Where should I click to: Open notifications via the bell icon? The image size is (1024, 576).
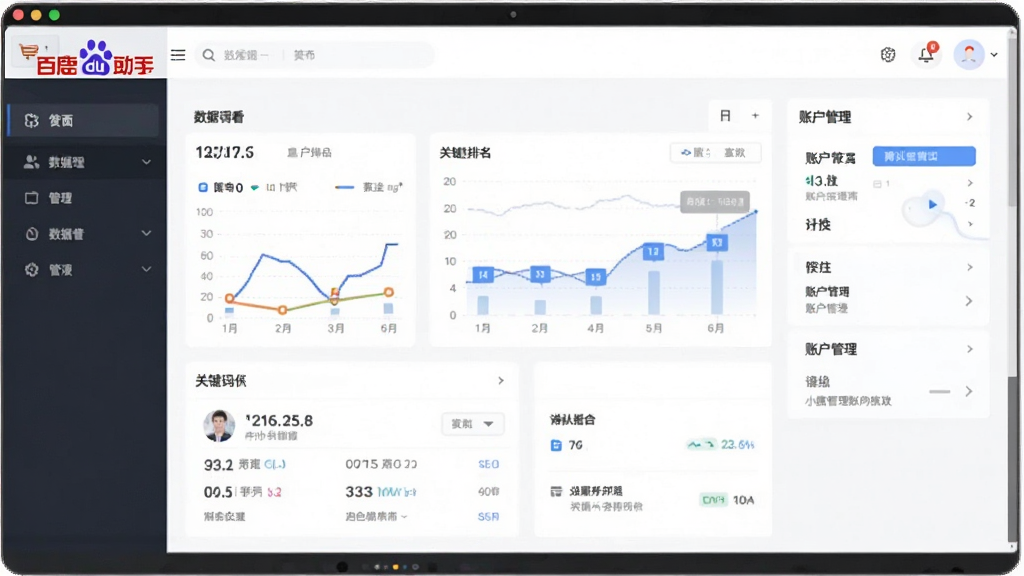pos(926,55)
